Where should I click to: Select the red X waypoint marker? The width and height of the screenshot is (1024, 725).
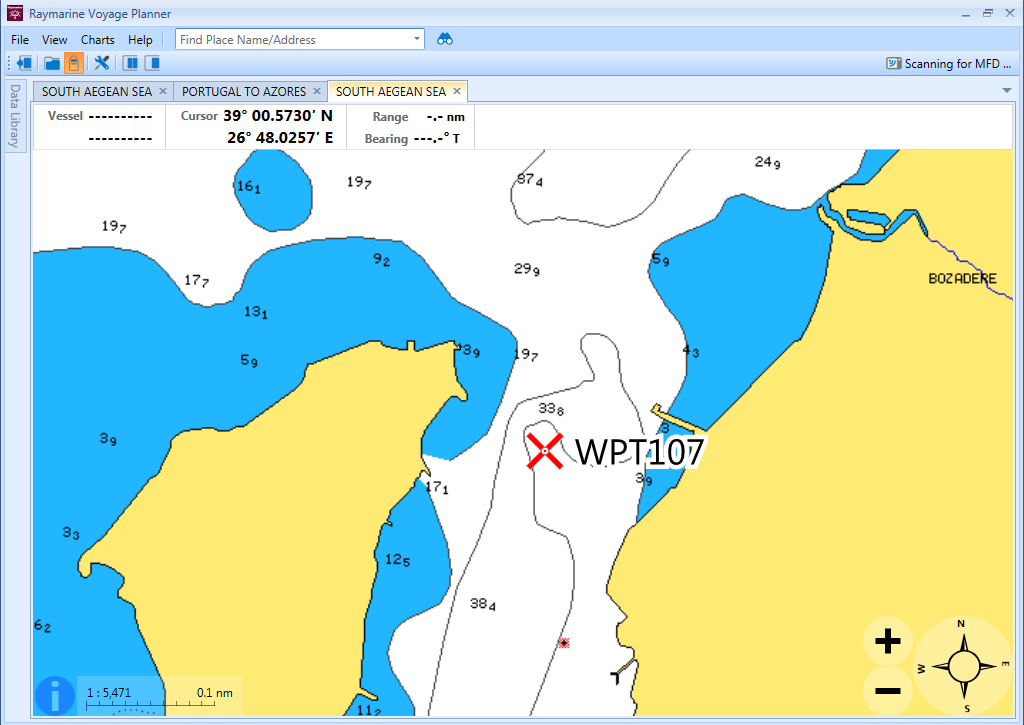coord(545,451)
